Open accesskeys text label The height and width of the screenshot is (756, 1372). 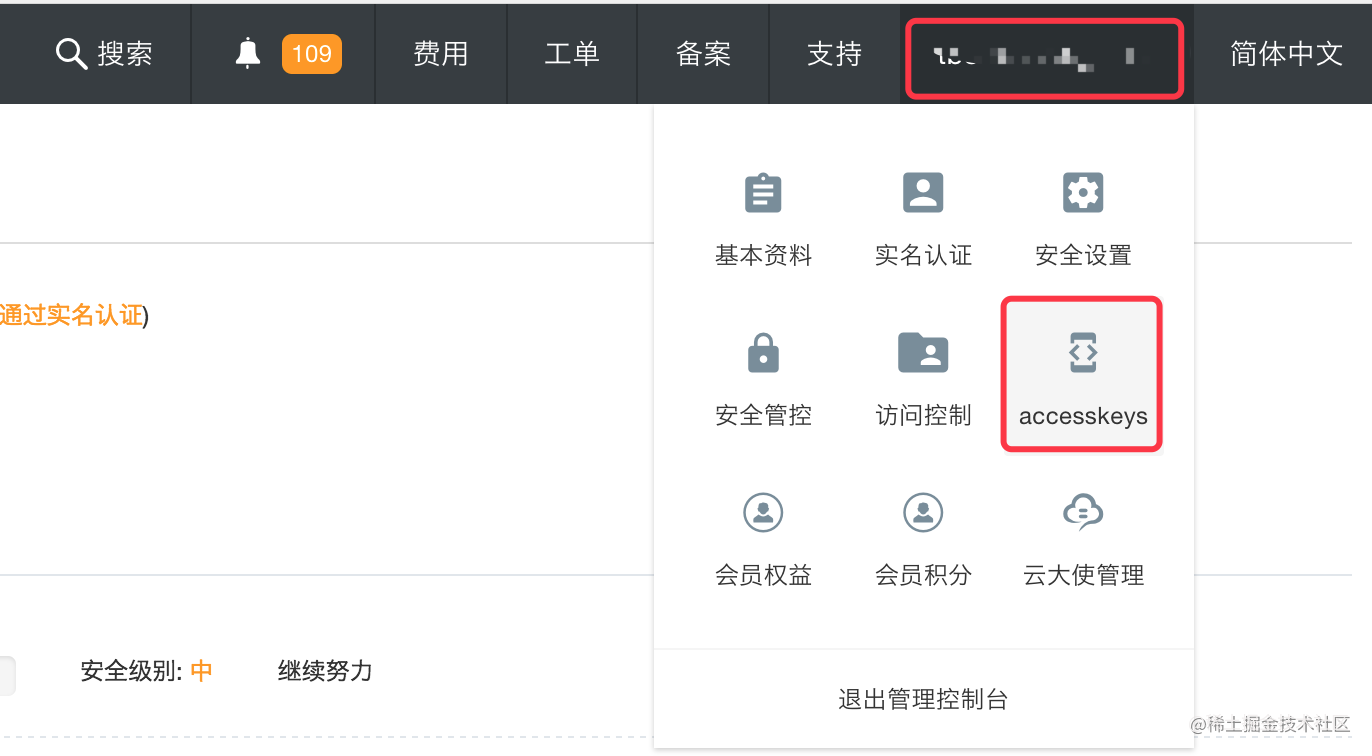tap(1083, 417)
